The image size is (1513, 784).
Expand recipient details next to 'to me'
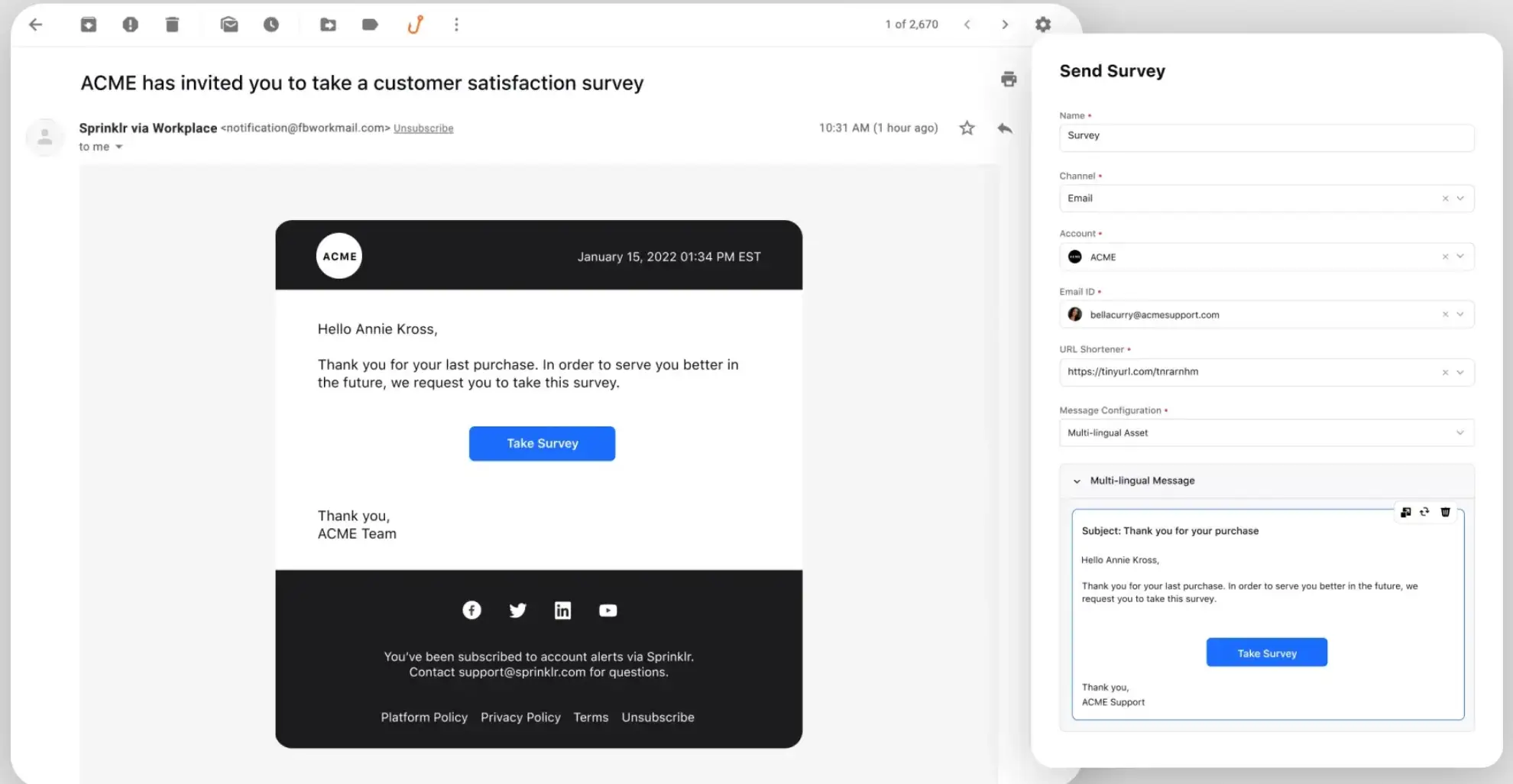118,147
